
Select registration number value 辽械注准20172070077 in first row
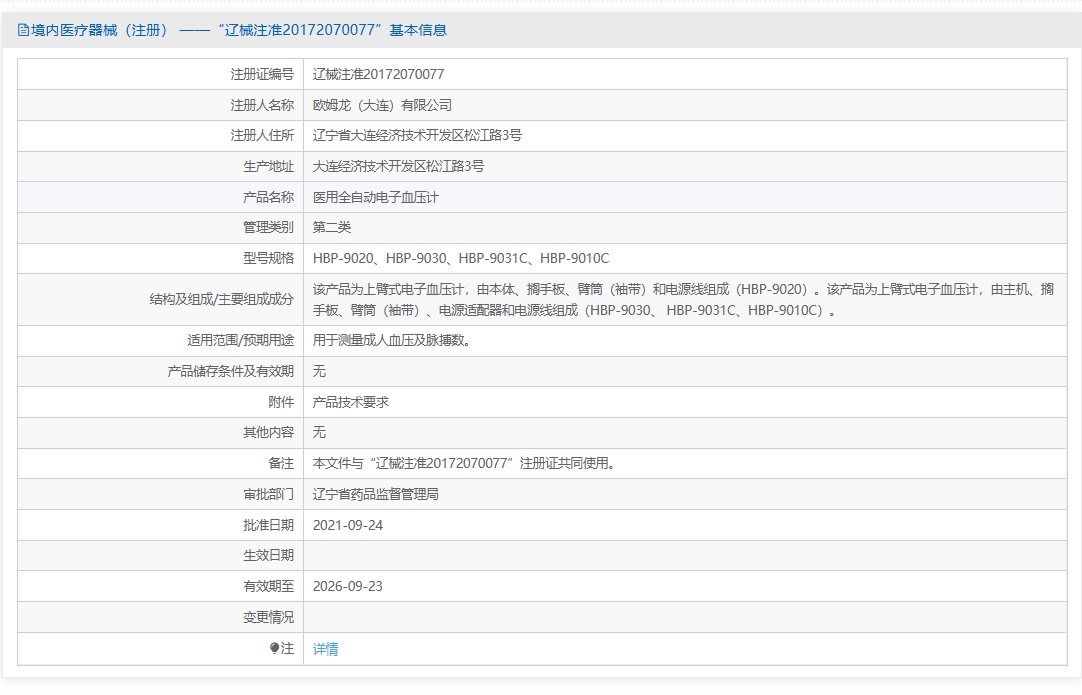[378, 75]
